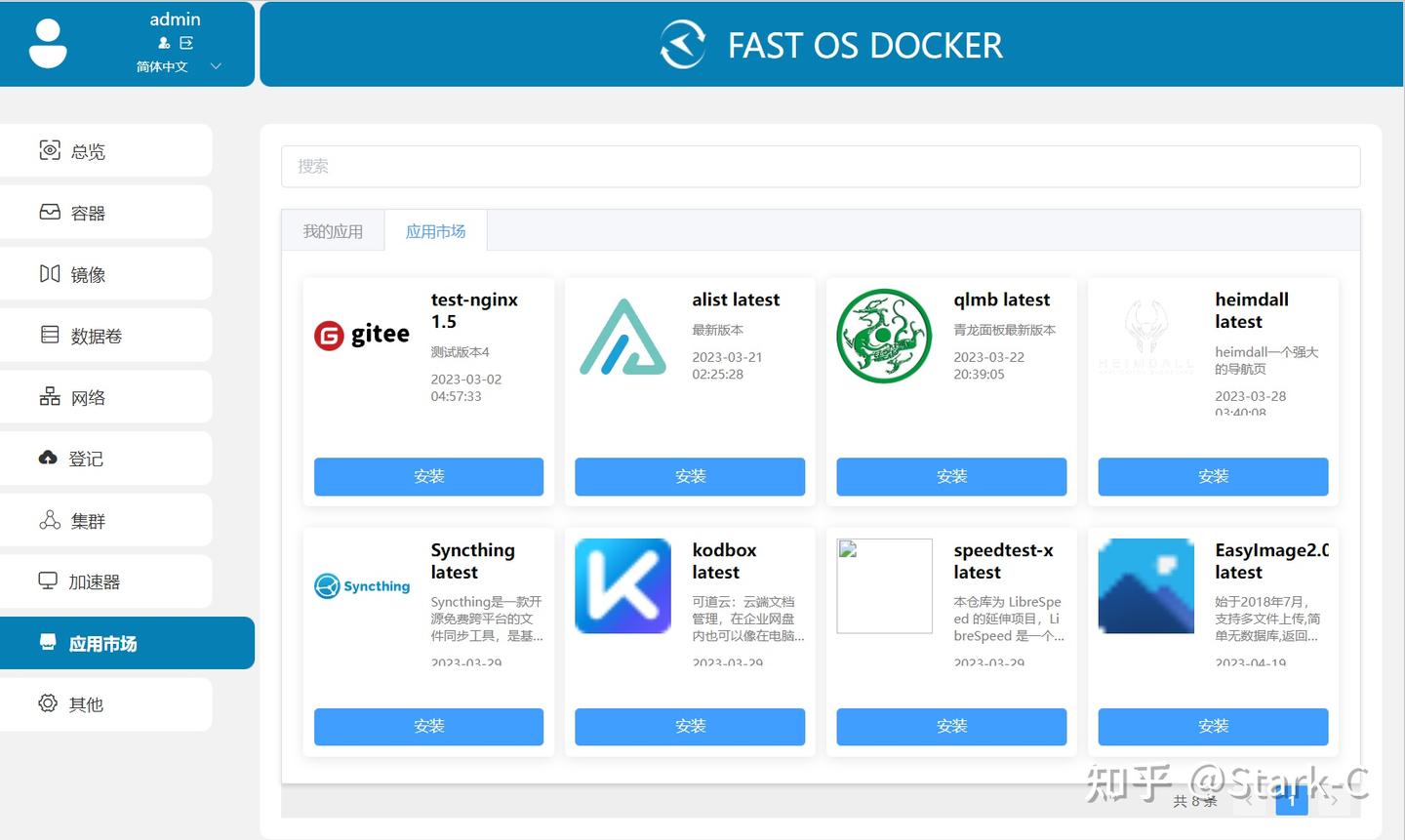
Task: Open the 简体中文 language dropdown
Action: click(x=179, y=66)
